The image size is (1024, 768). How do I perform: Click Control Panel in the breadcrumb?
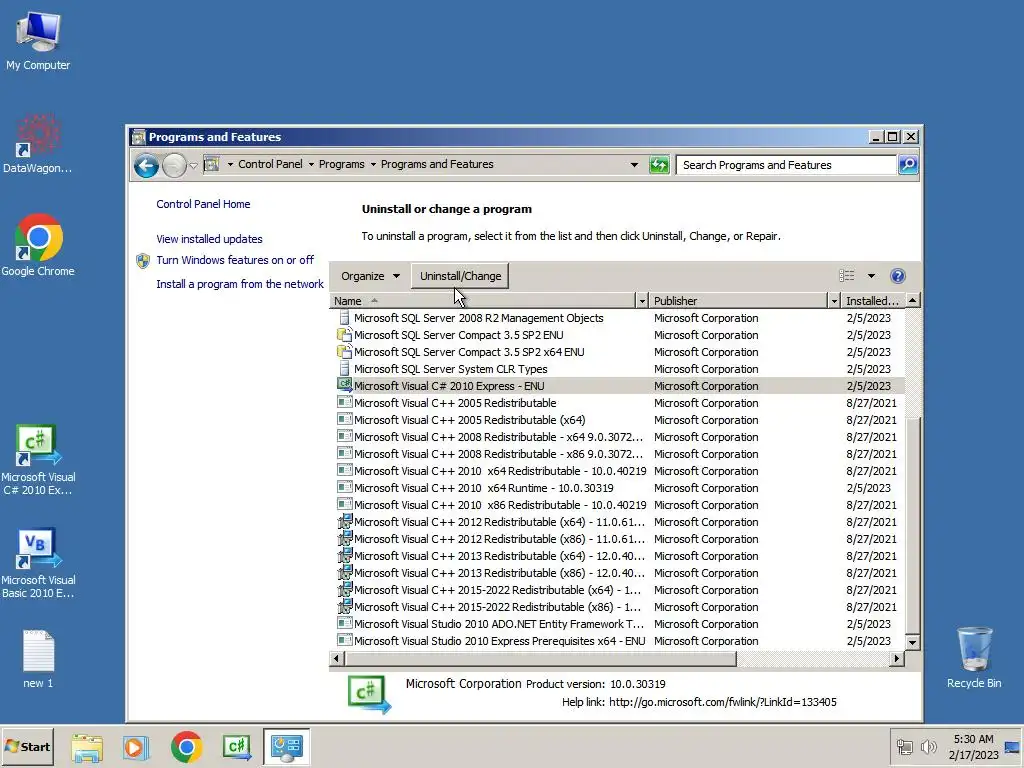point(270,164)
